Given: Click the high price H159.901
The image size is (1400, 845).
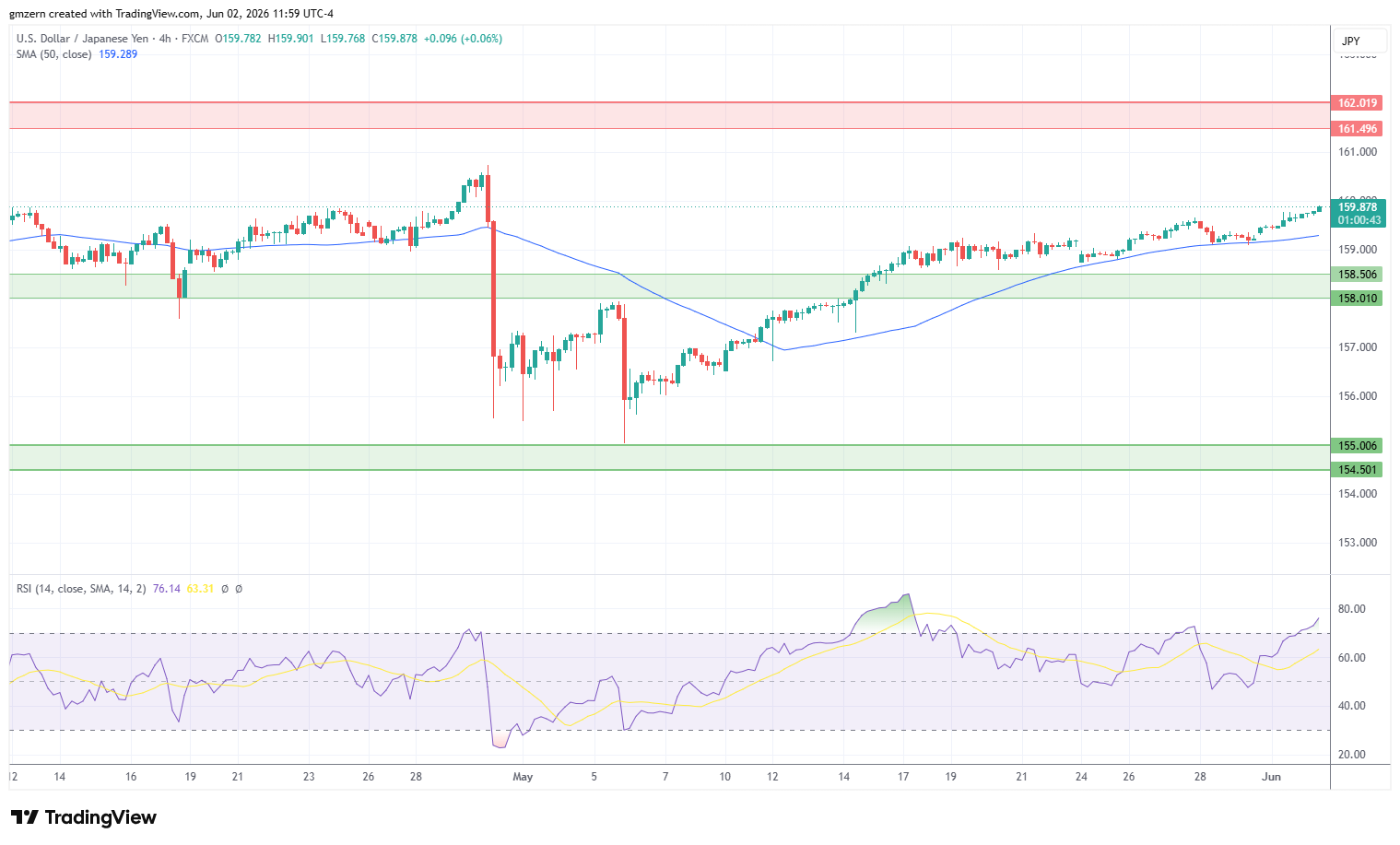Looking at the screenshot, I should (290, 39).
